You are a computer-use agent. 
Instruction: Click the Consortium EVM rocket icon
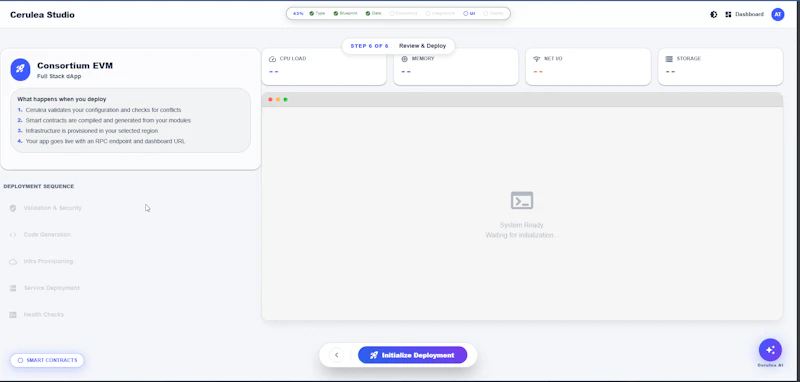pos(20,69)
